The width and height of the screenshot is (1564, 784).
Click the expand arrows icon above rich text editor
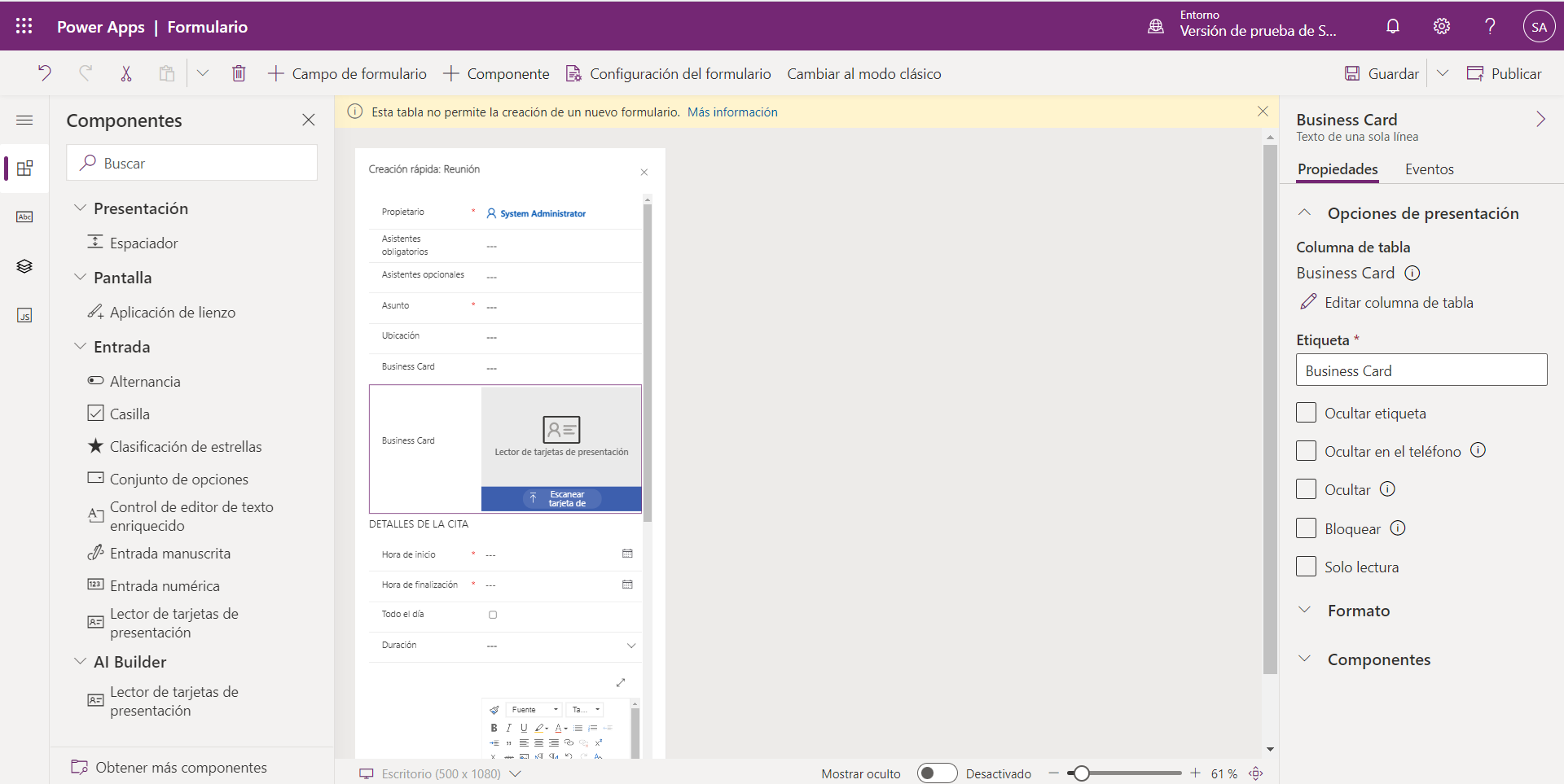[x=621, y=682]
